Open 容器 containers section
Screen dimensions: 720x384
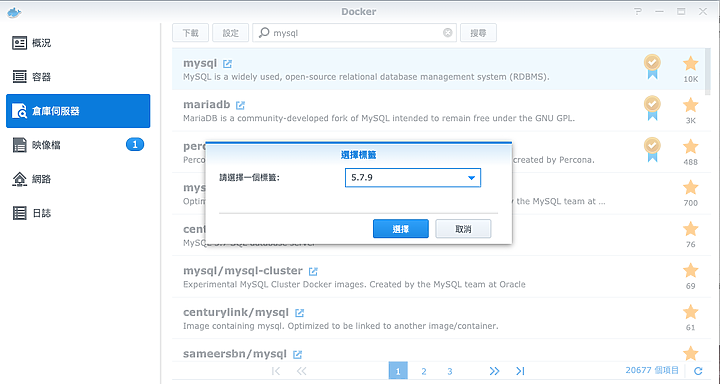(78, 77)
